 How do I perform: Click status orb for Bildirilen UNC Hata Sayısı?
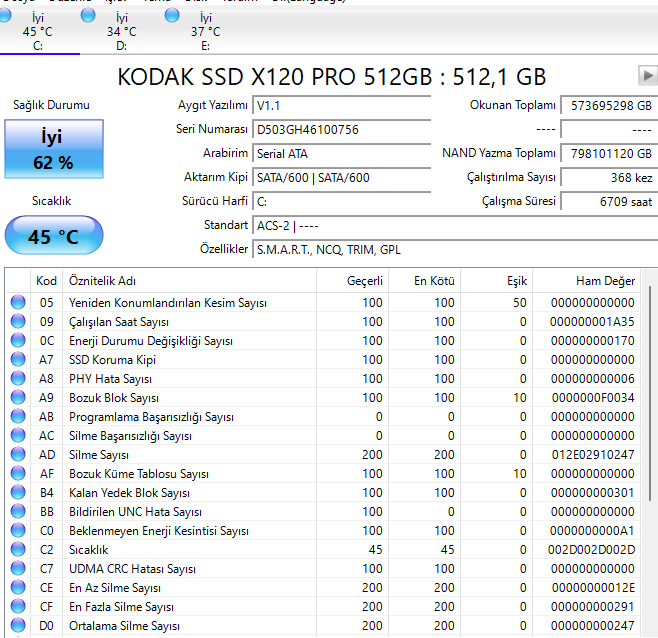[18, 511]
